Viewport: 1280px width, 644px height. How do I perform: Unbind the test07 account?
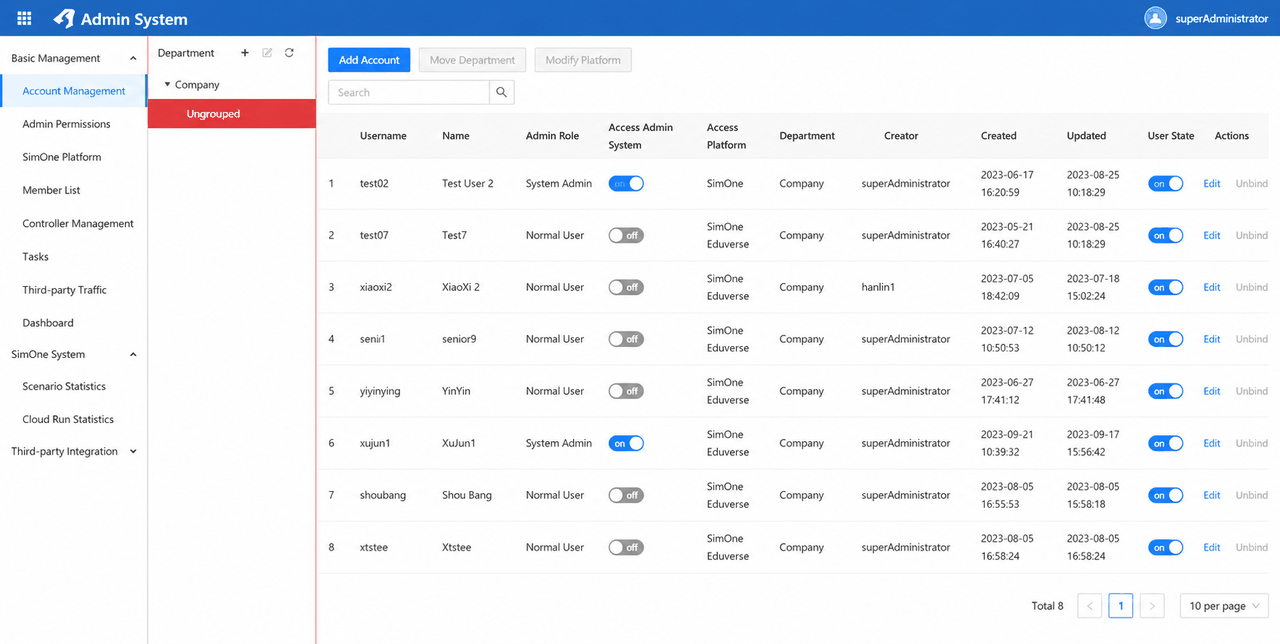[x=1252, y=235]
